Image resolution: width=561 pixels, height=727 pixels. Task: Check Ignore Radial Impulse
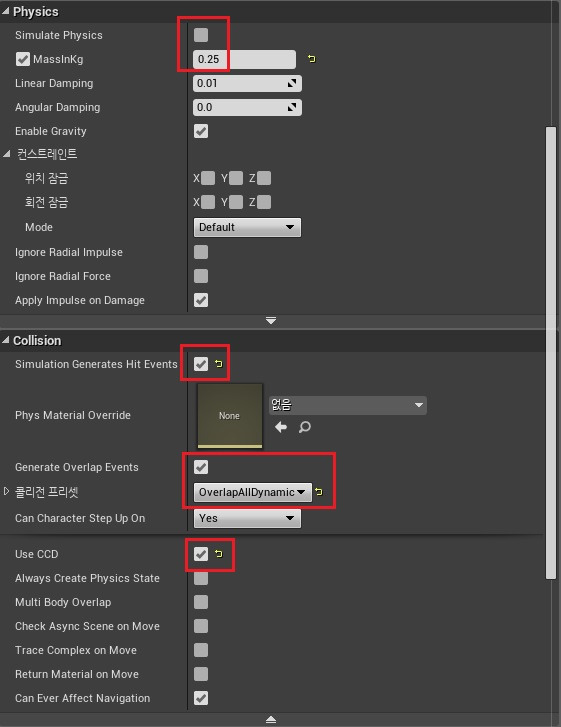201,252
